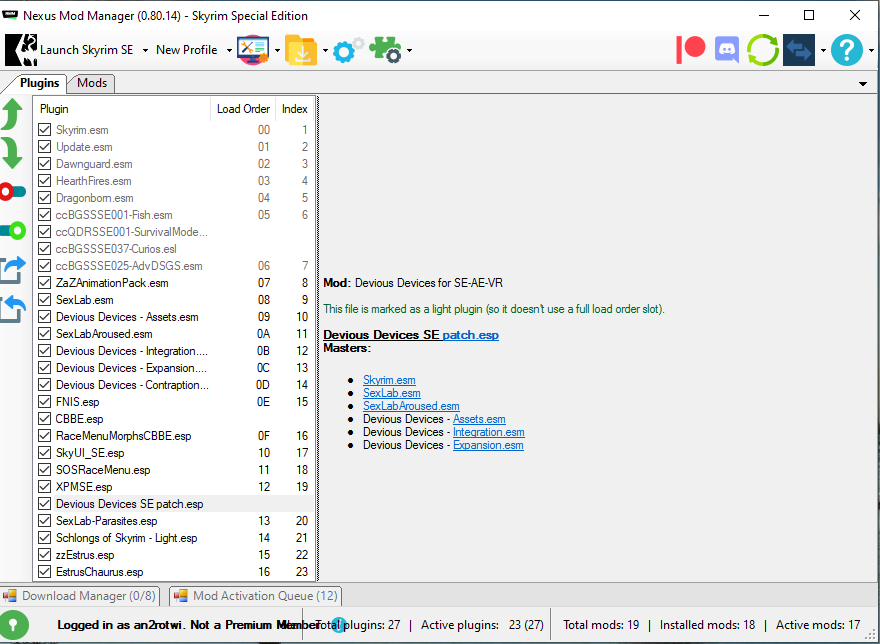880x644 pixels.
Task: Switch to the Plugins tab
Action: pos(39,83)
